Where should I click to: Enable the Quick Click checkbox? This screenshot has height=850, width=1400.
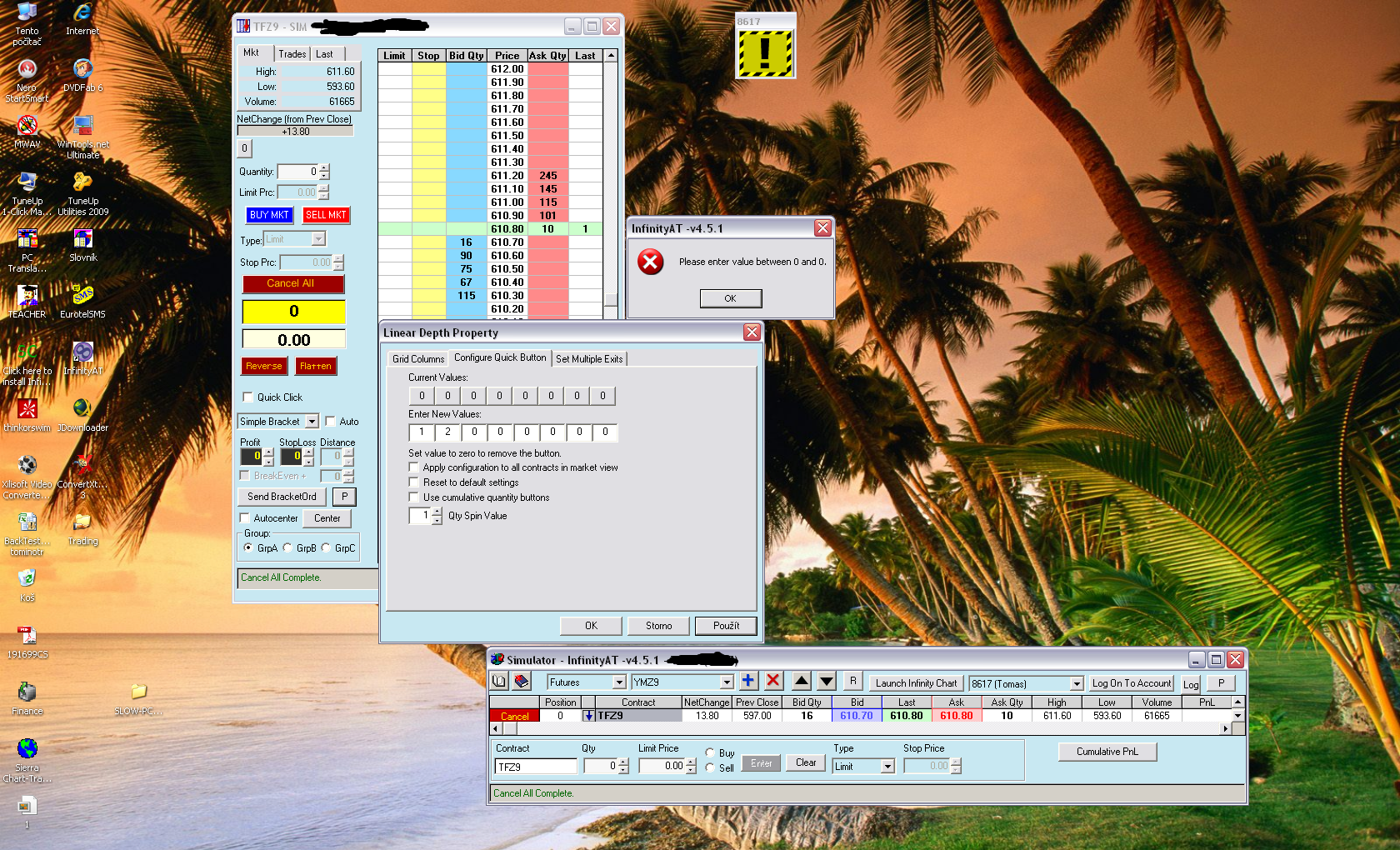click(247, 397)
